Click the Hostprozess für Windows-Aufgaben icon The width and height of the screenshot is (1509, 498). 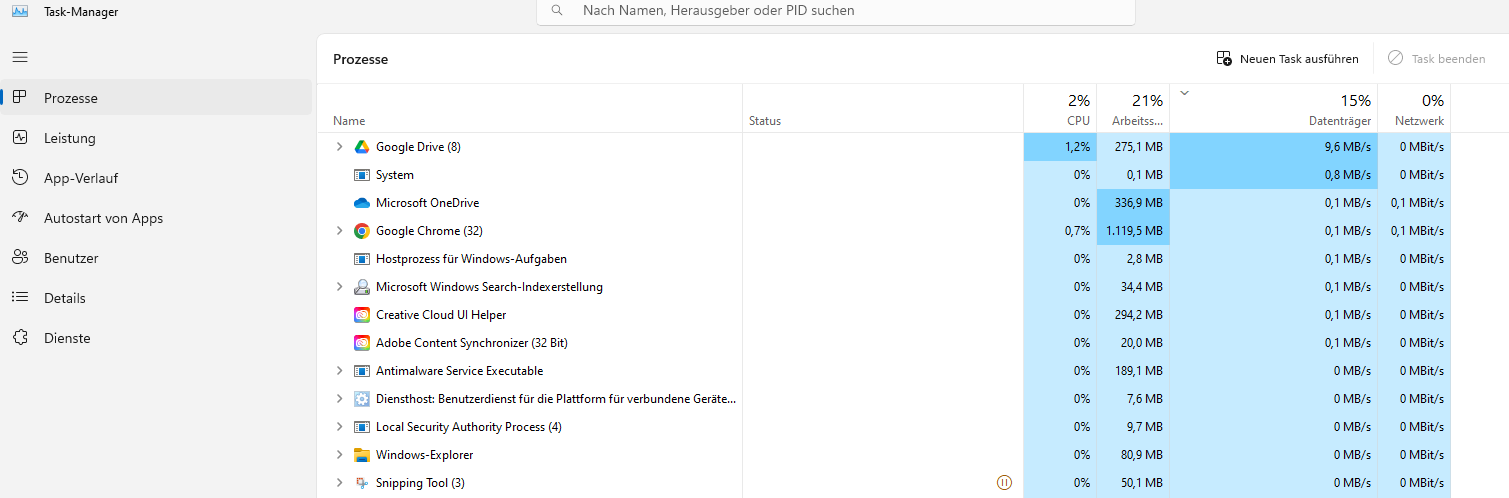[362, 259]
